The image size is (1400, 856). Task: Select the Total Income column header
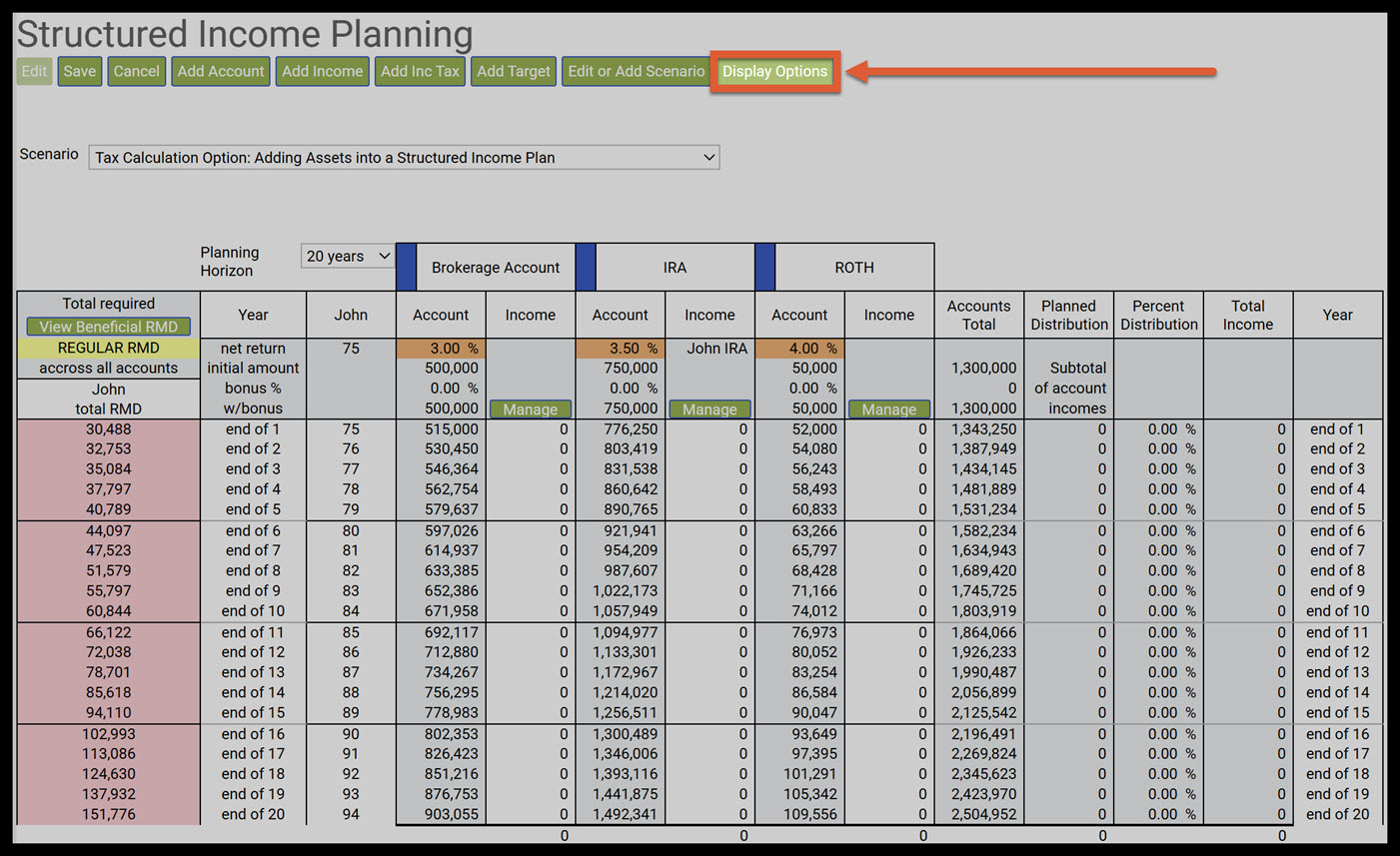point(1248,315)
